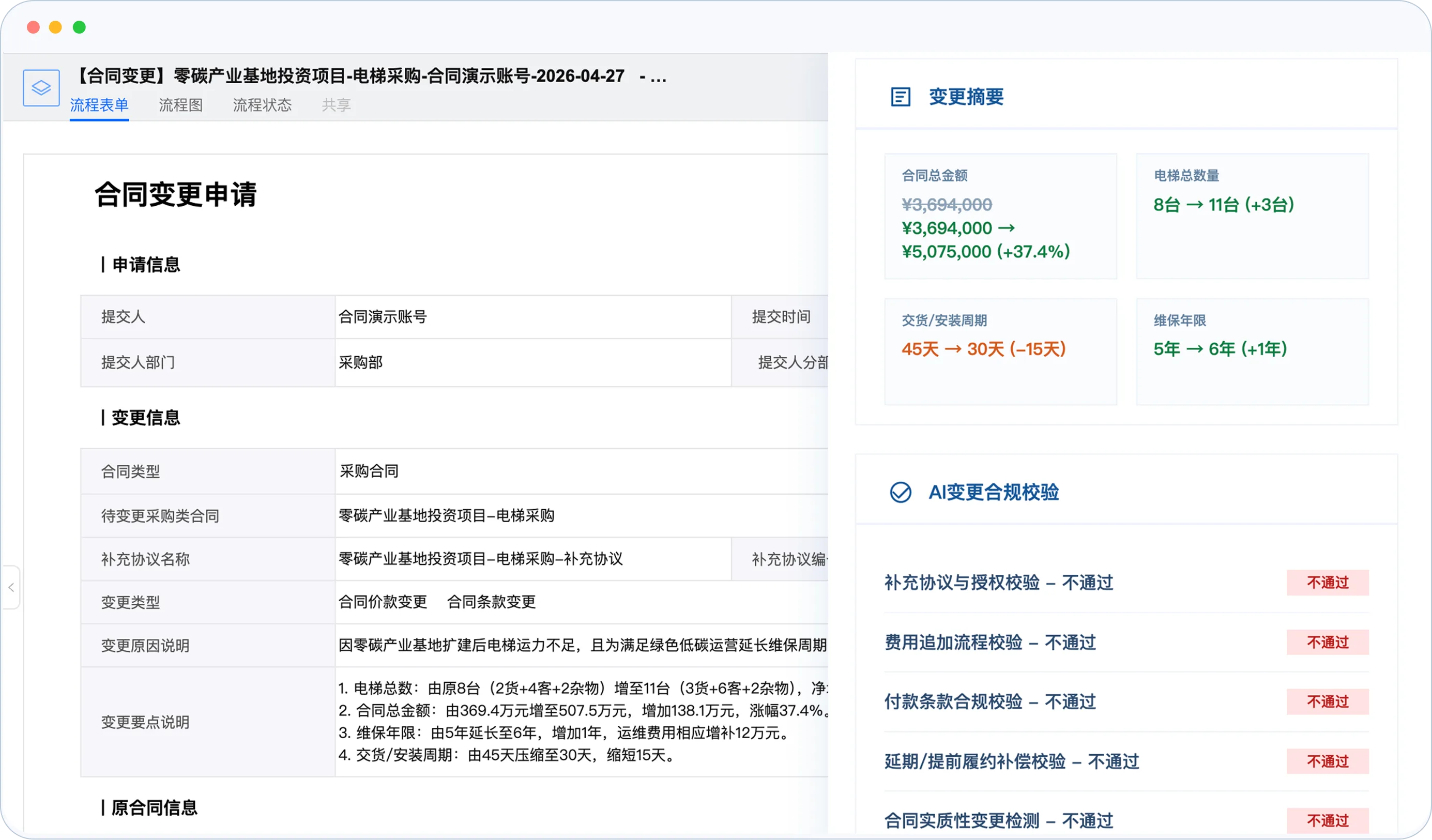Click the 采购部 department value
The image size is (1432, 840).
pyautogui.click(x=360, y=362)
